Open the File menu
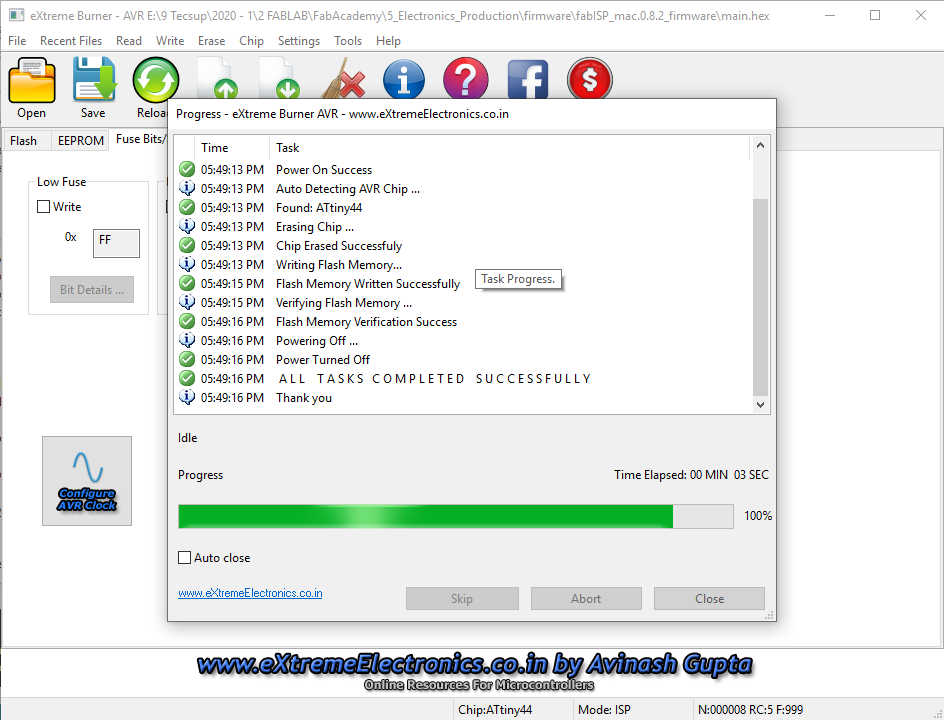 17,41
